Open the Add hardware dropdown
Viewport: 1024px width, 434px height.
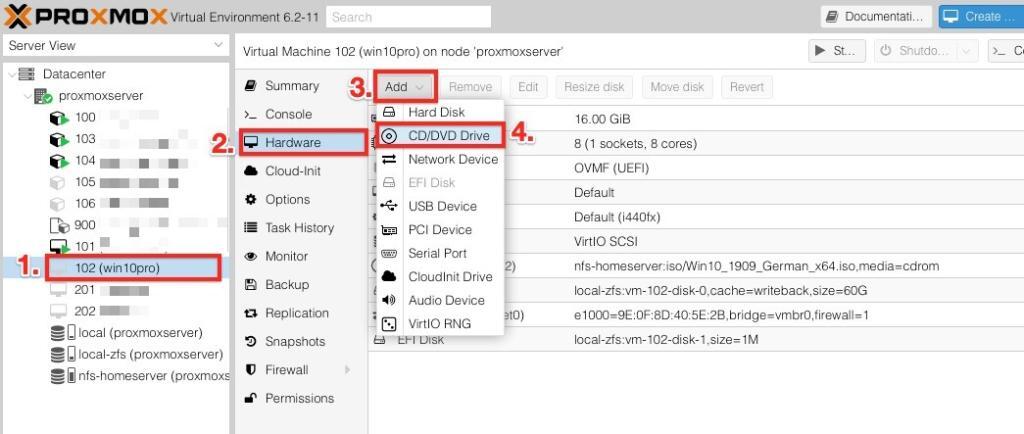406,87
